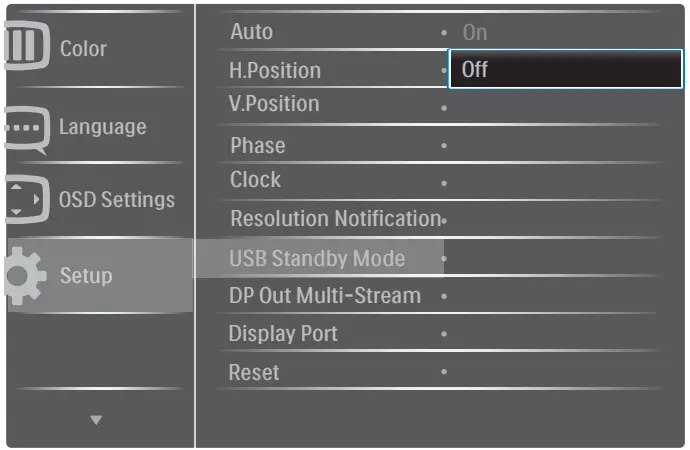Open the DP Out Multi-Stream setting

click(324, 296)
